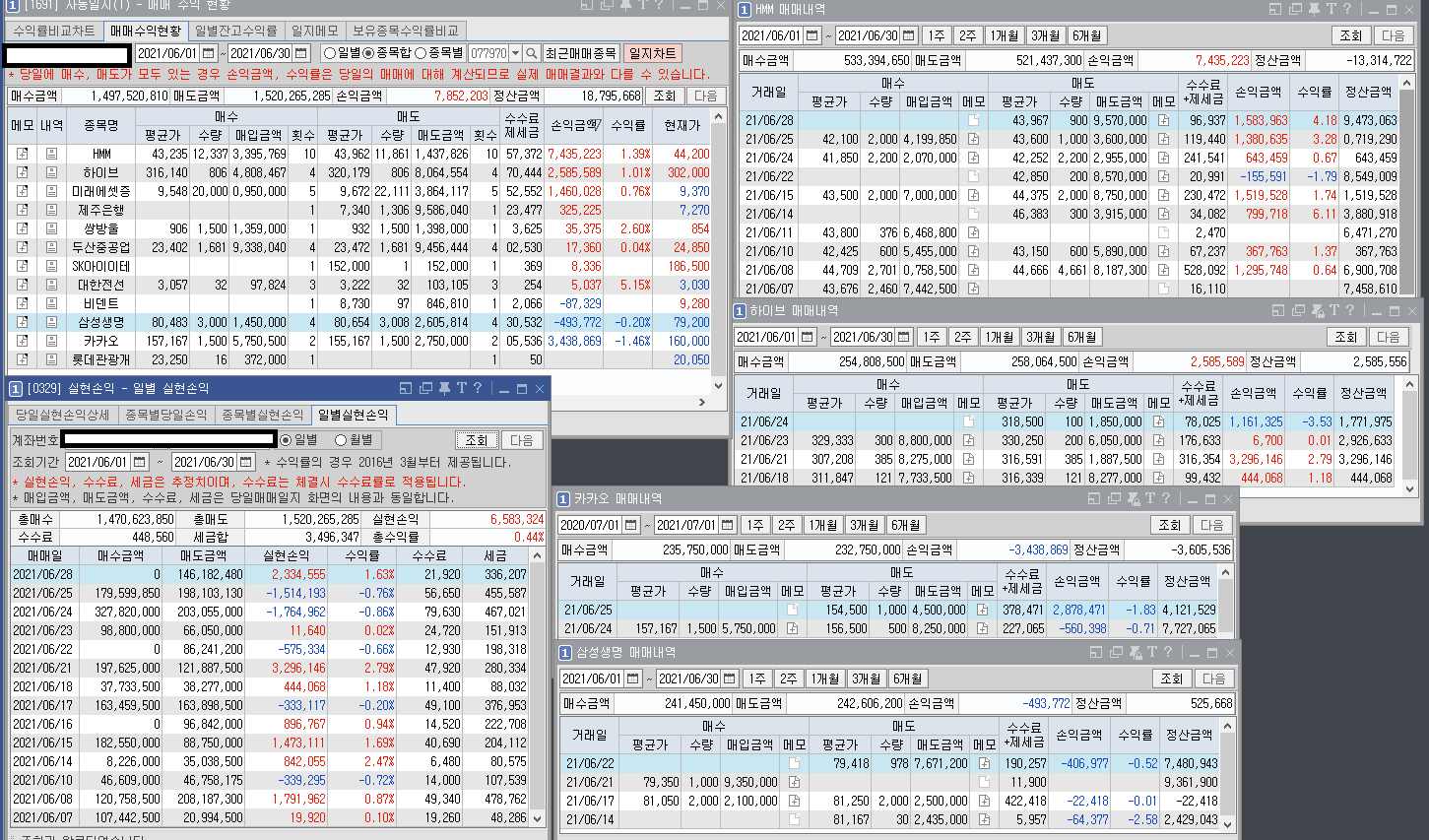Click scroll-down arrow in 하이브 매매내역 table
This screenshot has height=840, width=1429.
[1409, 488]
